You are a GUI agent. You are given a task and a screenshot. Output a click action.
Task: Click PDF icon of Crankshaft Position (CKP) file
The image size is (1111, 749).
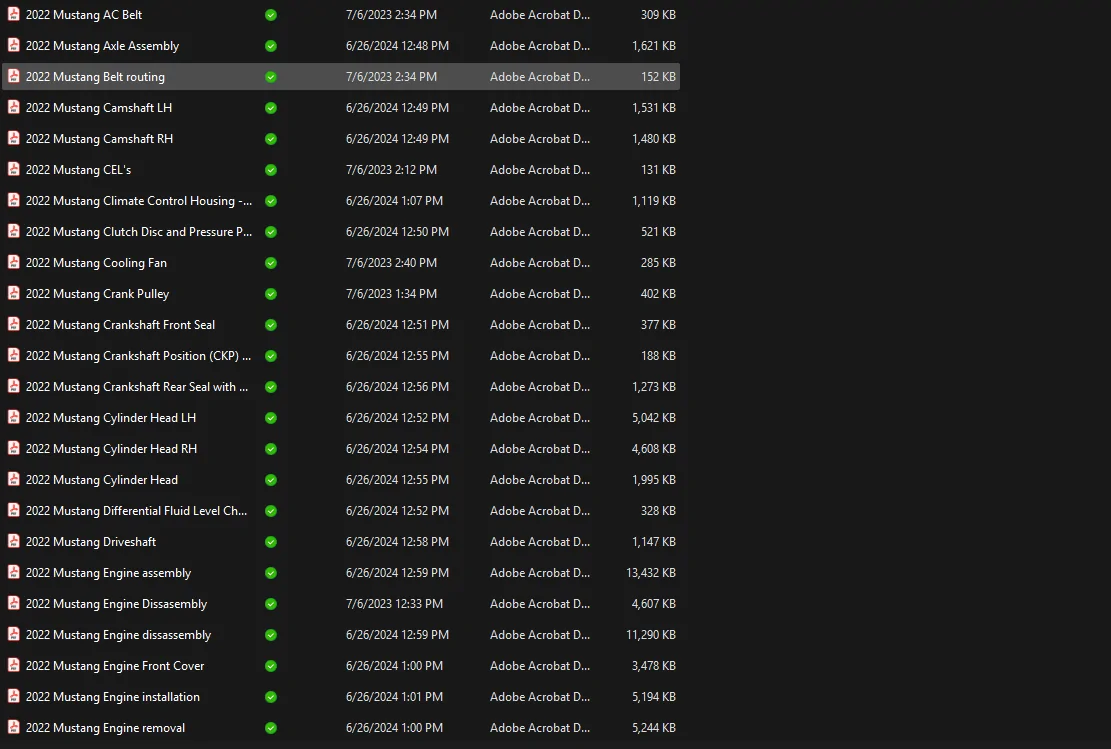(13, 356)
